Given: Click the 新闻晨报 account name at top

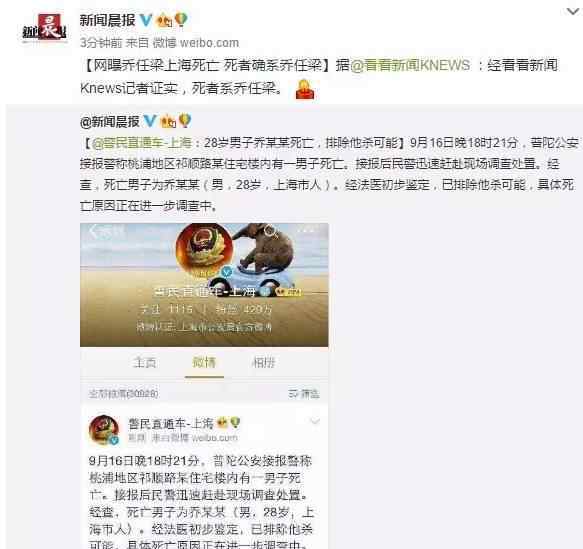Looking at the screenshot, I should point(107,20).
